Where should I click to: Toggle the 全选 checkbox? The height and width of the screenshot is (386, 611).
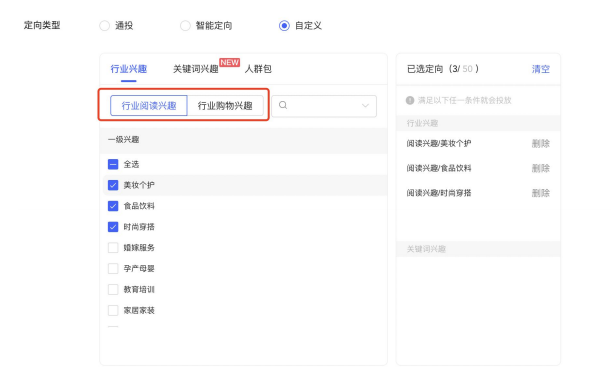113,164
